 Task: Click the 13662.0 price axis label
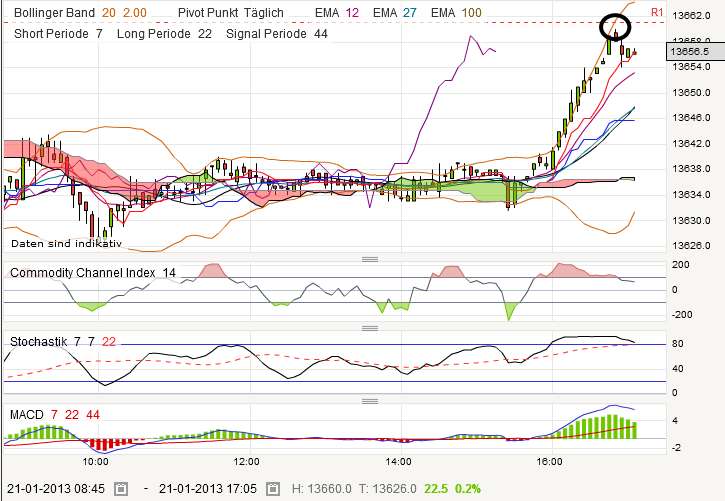coord(691,16)
